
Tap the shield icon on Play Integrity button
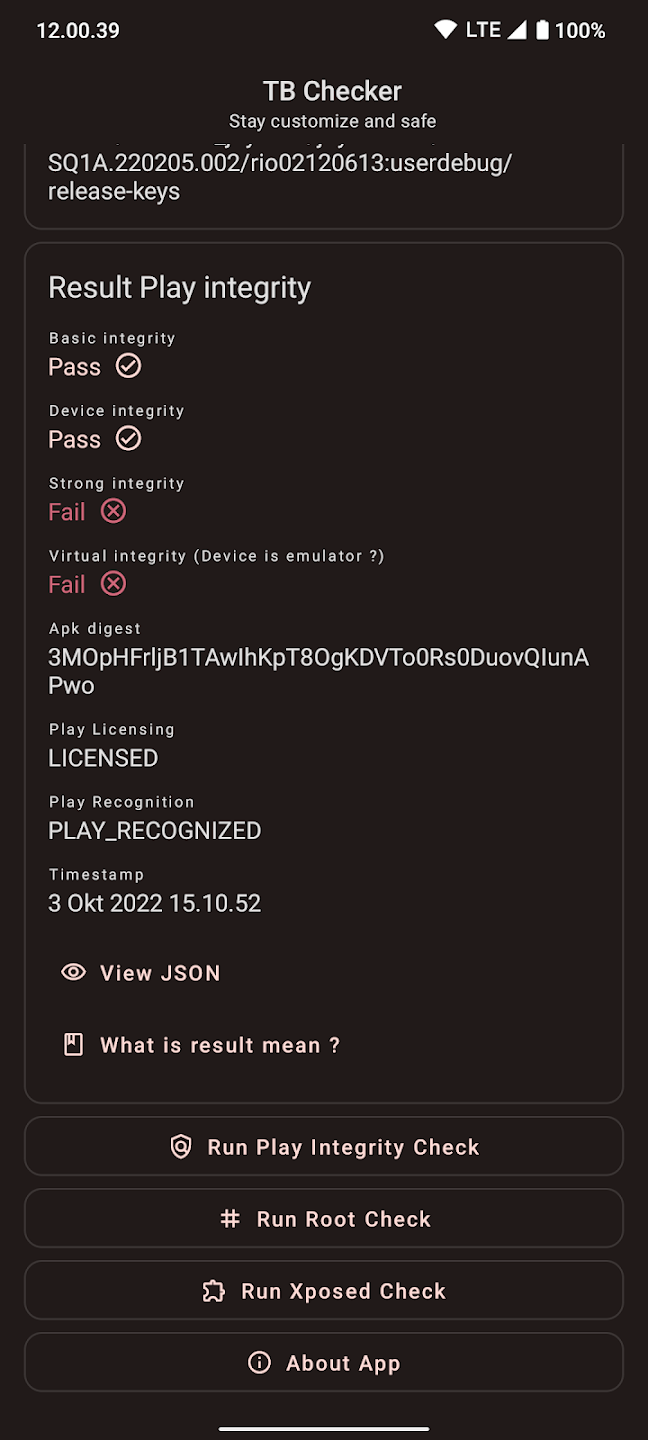pos(181,1147)
